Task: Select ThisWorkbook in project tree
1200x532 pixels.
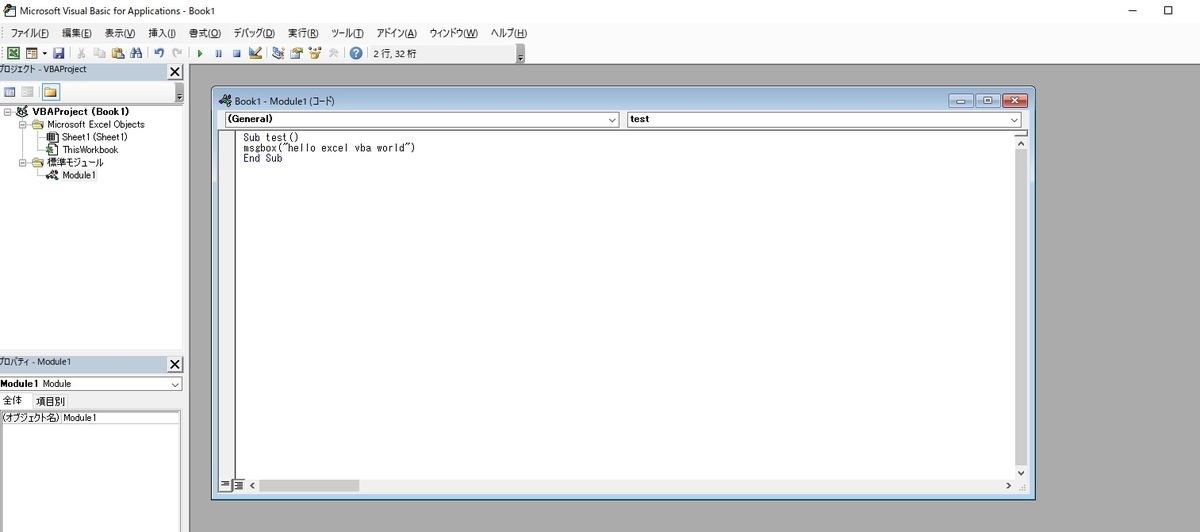Action: (89, 150)
